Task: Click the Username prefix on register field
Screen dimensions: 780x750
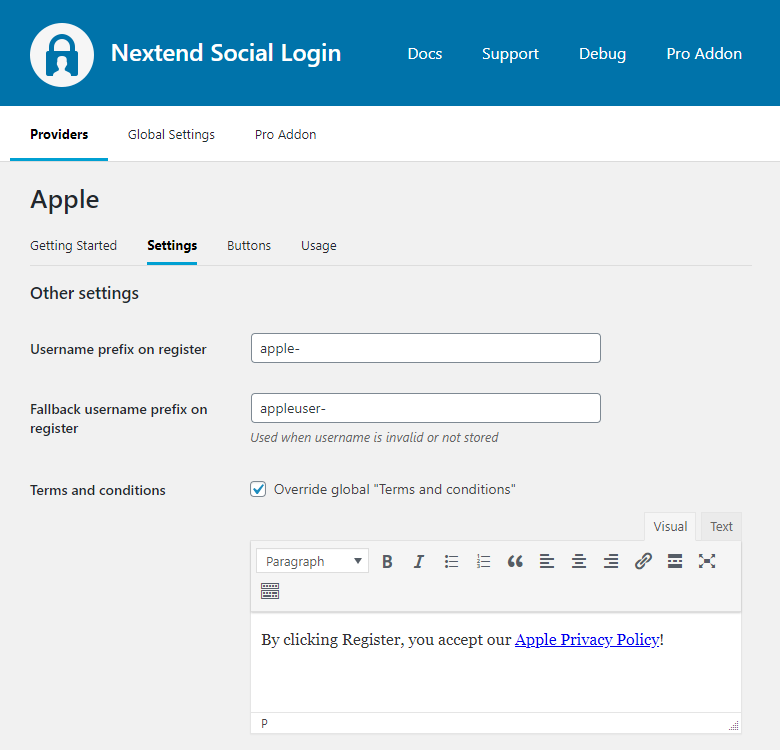Action: pos(425,348)
